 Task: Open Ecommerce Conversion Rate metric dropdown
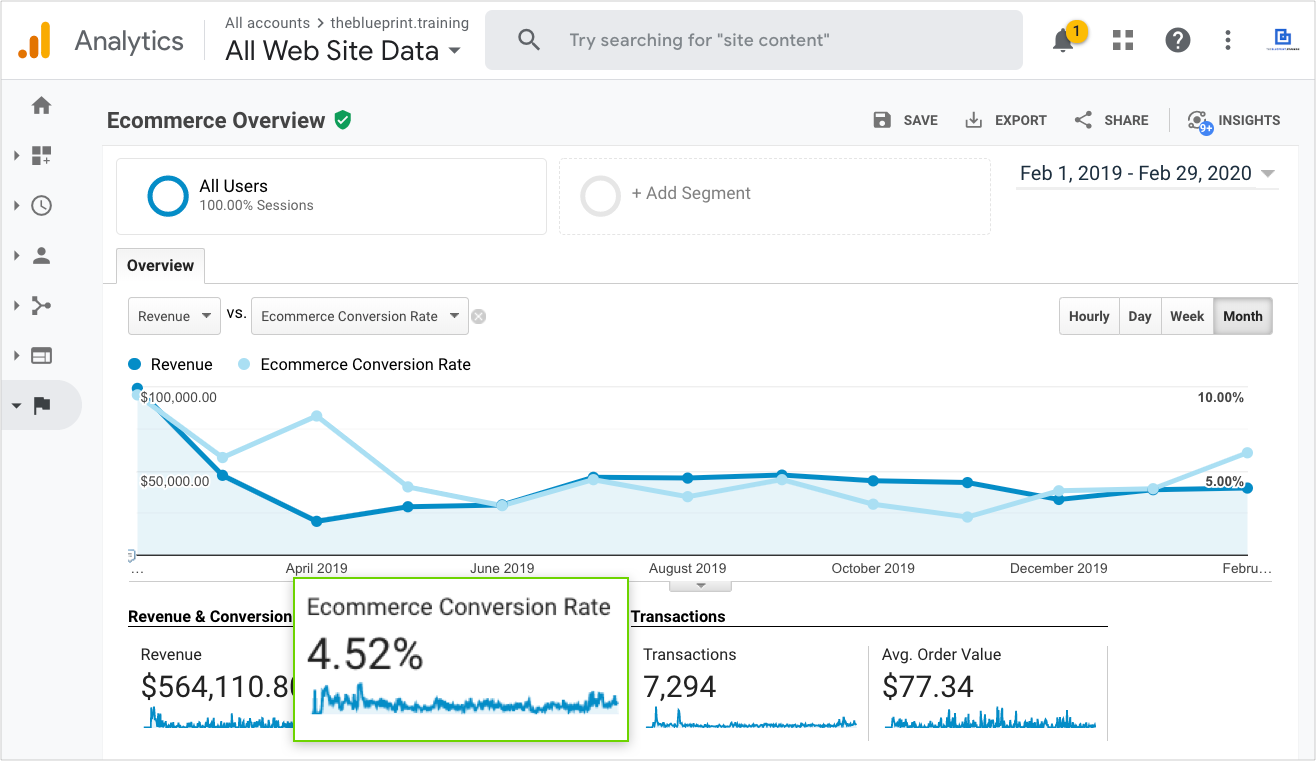coord(359,316)
